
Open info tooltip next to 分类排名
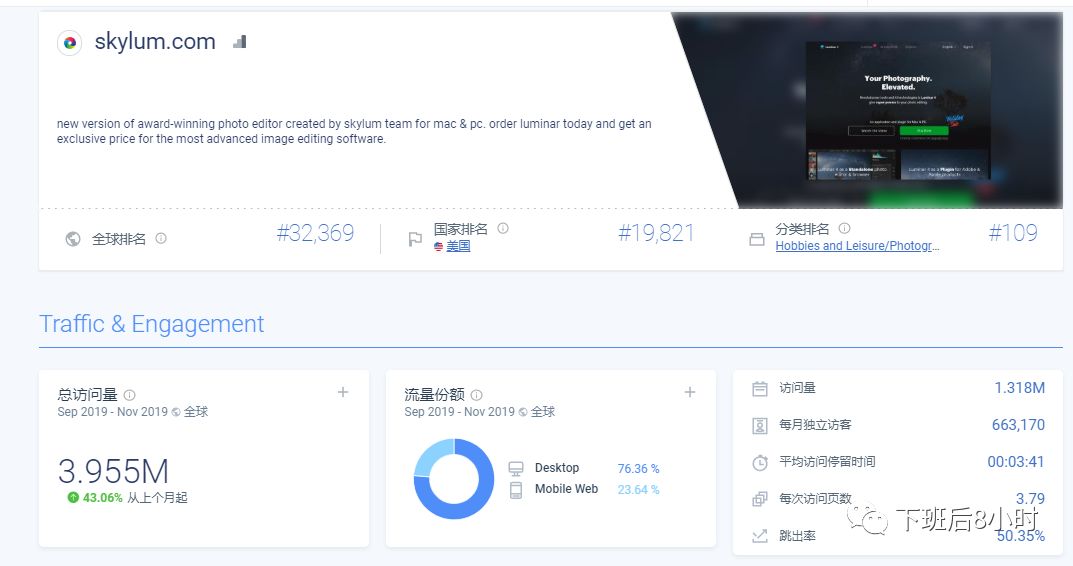click(844, 228)
